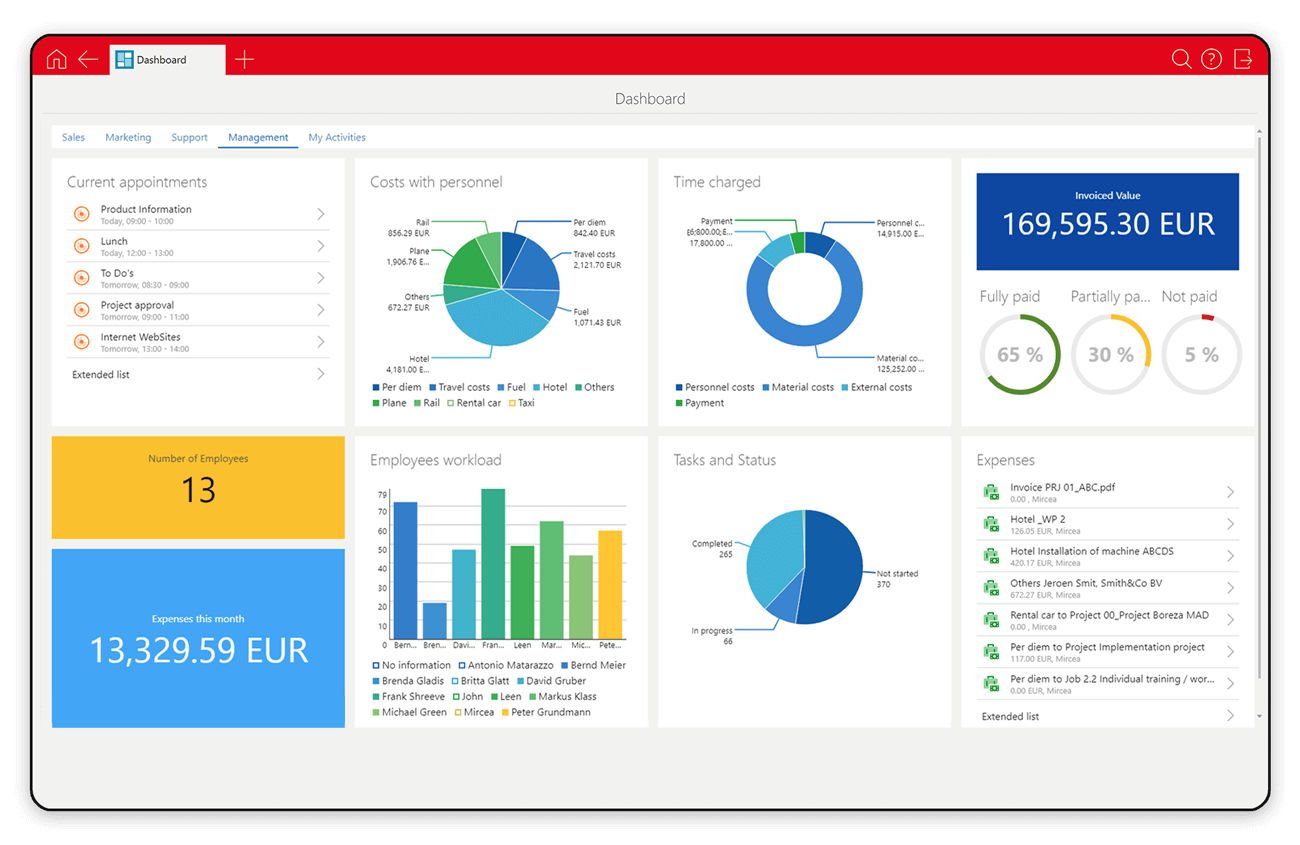Image resolution: width=1300 pixels, height=845 pixels.
Task: Toggle Per diem legend in Costs chart
Action: tap(396, 387)
